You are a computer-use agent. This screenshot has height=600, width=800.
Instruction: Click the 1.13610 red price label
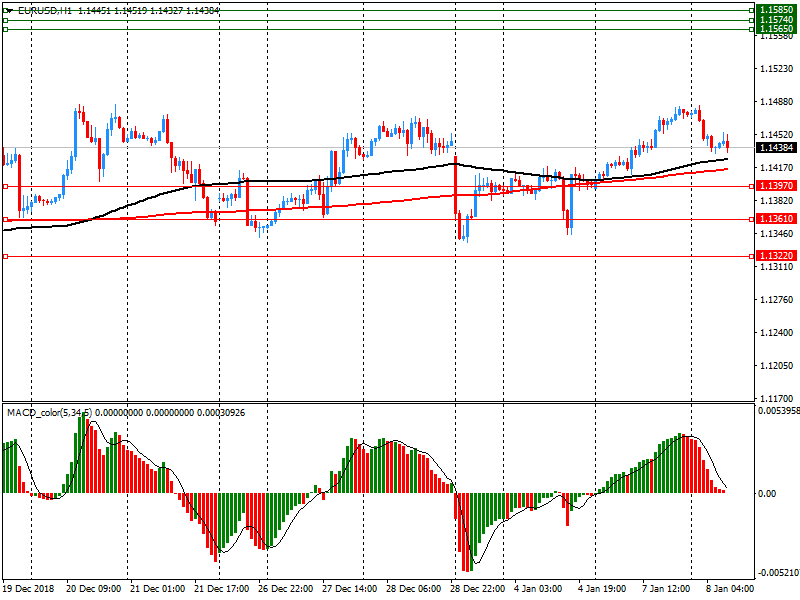pyautogui.click(x=775, y=219)
